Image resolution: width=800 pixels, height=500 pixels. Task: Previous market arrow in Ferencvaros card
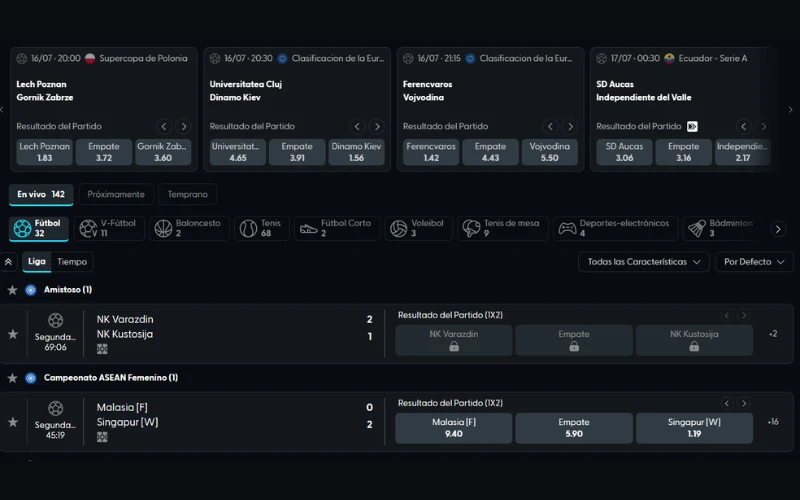click(551, 126)
